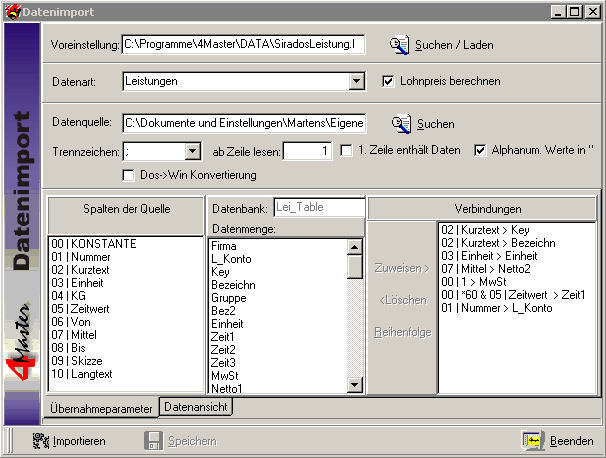Click the Importieren icon in bottom bar
Viewport: 606px width, 458px height.
click(x=41, y=440)
